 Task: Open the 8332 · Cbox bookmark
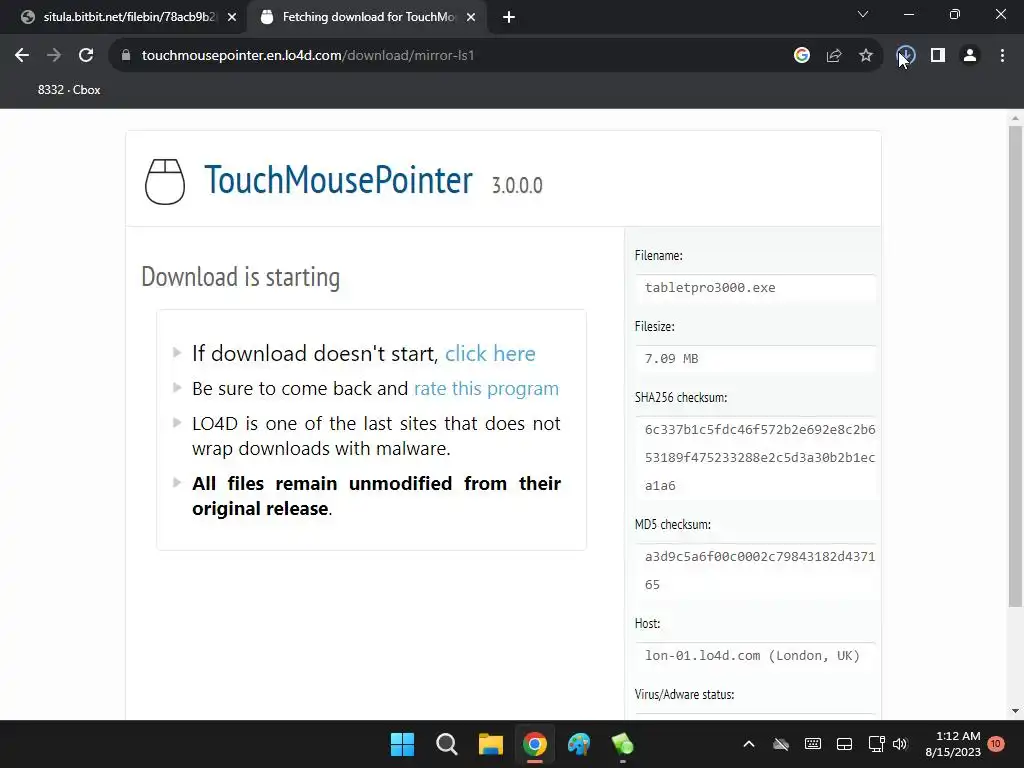(x=69, y=90)
